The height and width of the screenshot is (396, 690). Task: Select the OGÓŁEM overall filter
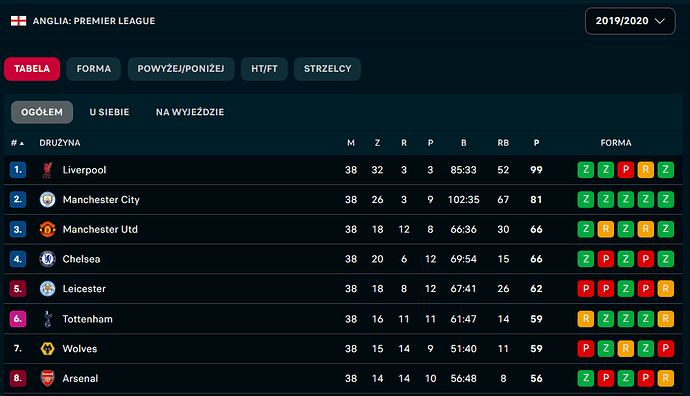tap(42, 112)
